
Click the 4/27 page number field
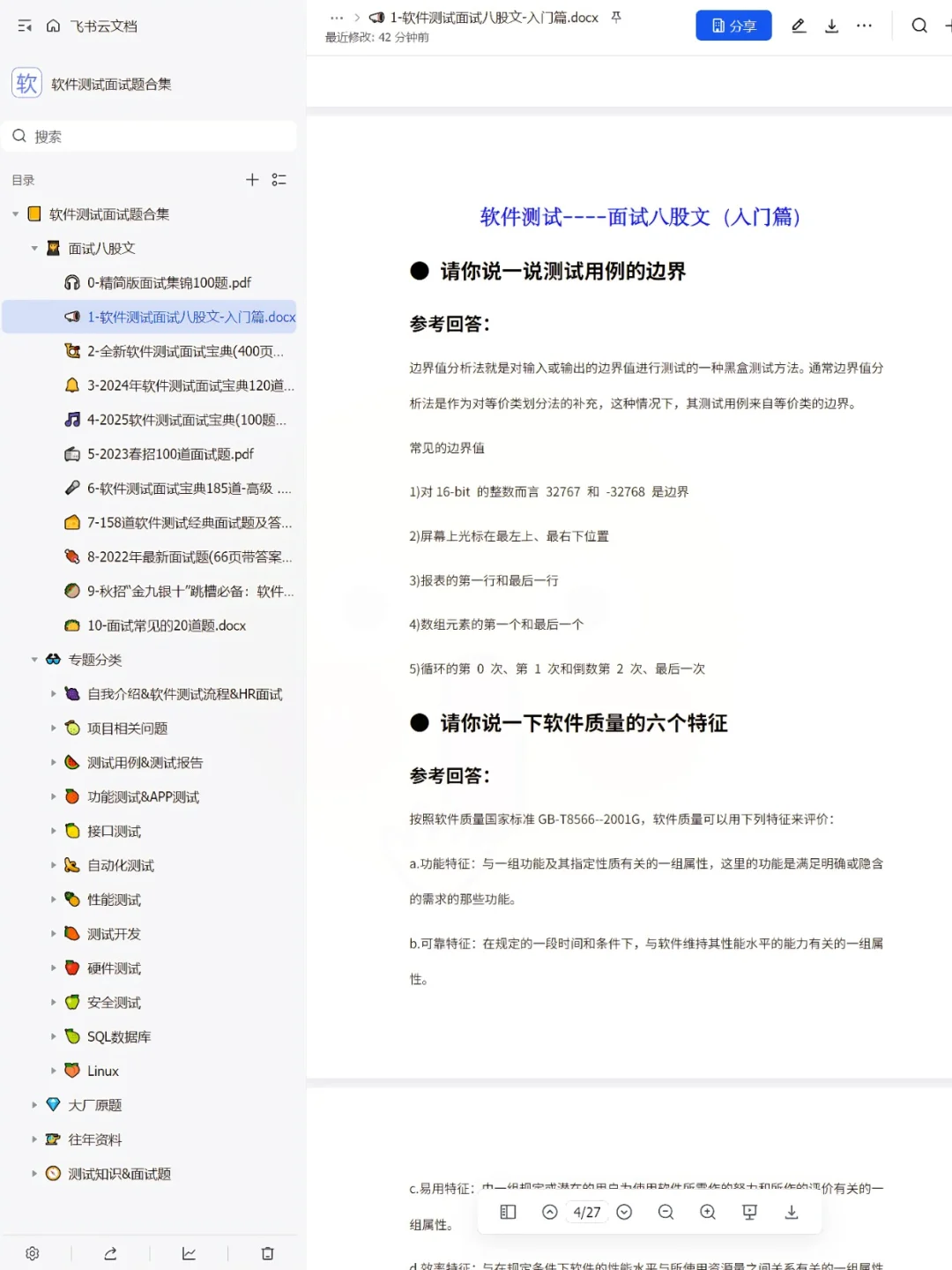tap(585, 1212)
